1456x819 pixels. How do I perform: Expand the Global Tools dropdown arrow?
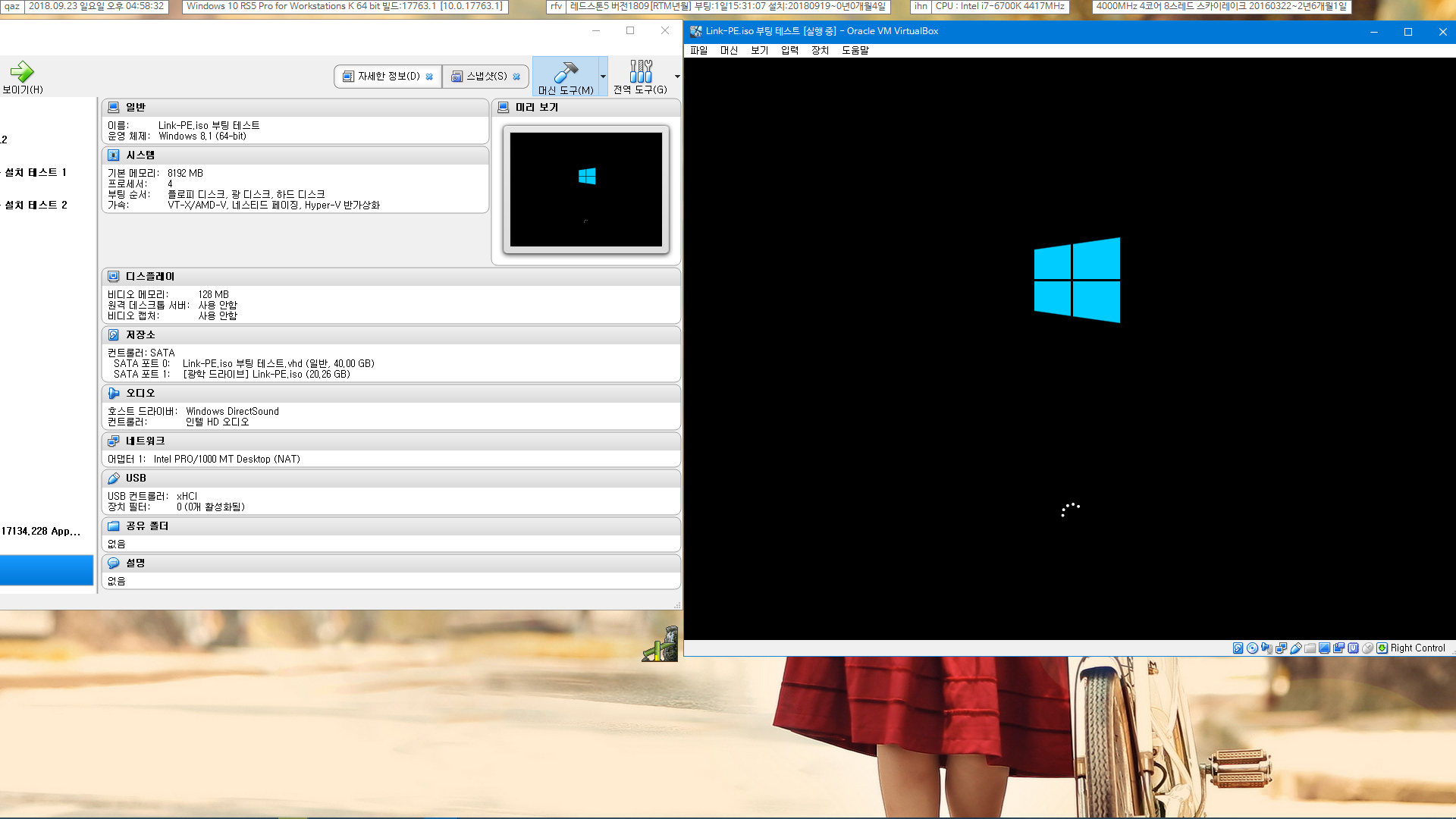pyautogui.click(x=677, y=77)
